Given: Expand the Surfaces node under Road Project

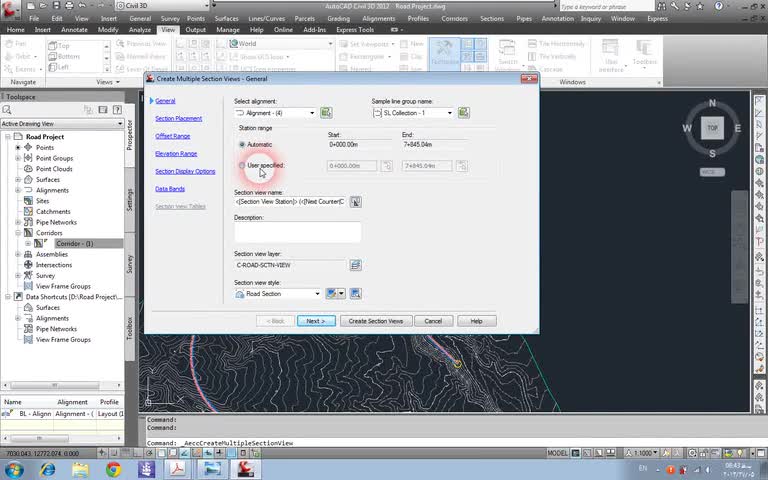Looking at the screenshot, I should tap(18, 180).
